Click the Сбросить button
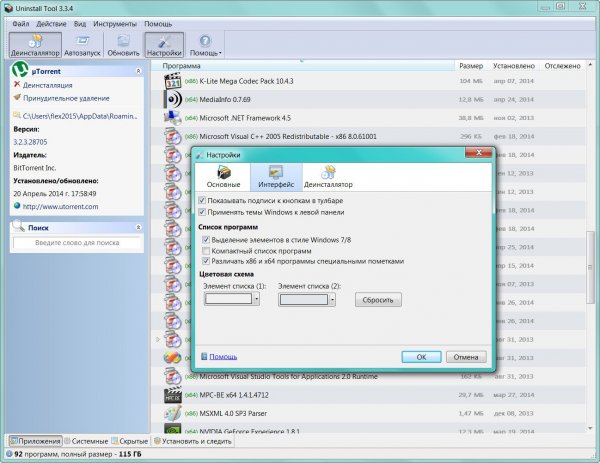The height and width of the screenshot is (463, 600). pyautogui.click(x=378, y=300)
